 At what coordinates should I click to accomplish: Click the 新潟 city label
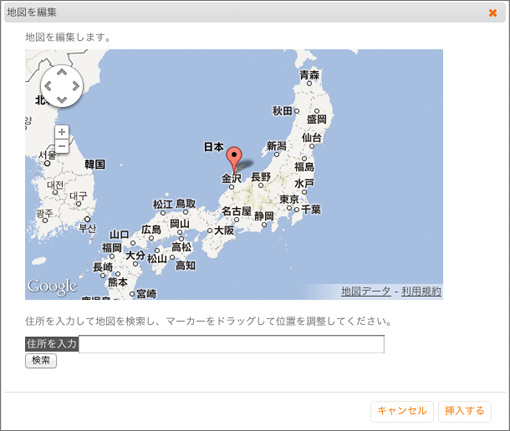276,146
